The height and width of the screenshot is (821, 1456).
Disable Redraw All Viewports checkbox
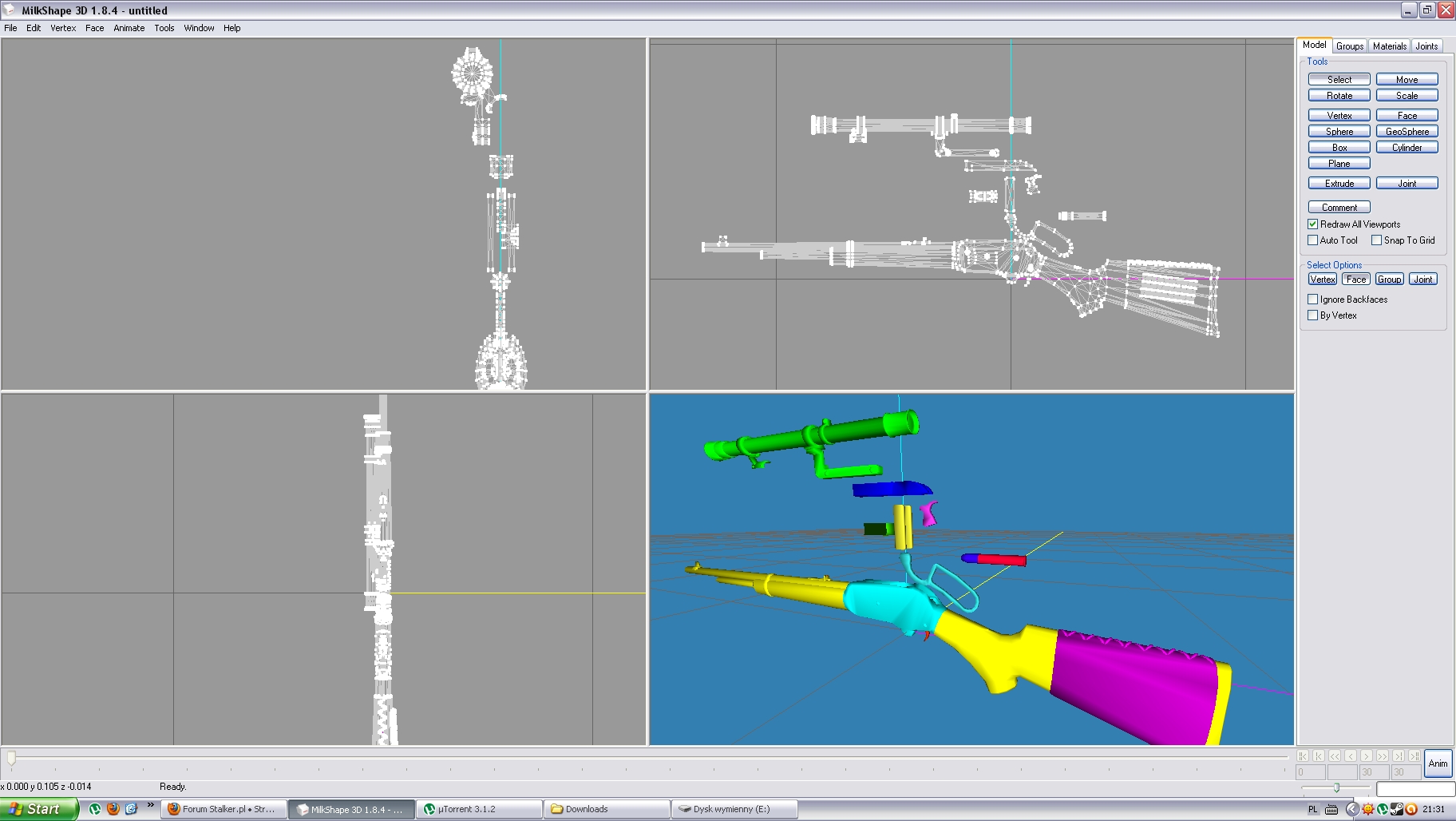[x=1312, y=224]
